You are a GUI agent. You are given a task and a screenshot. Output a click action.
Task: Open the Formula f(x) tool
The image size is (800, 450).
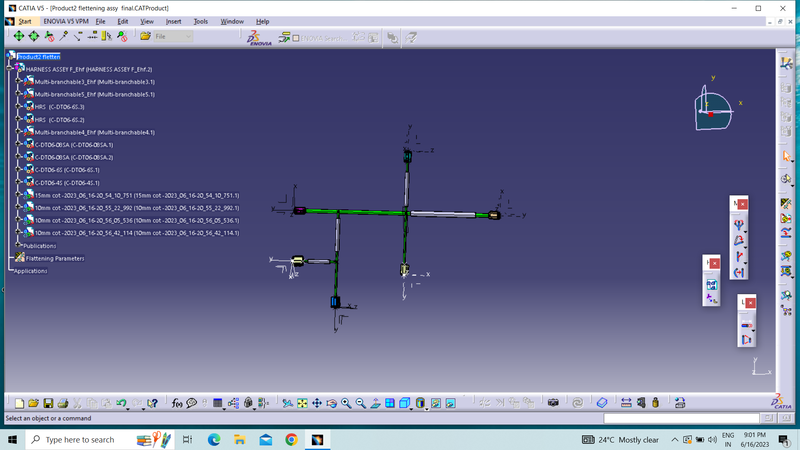click(x=177, y=404)
